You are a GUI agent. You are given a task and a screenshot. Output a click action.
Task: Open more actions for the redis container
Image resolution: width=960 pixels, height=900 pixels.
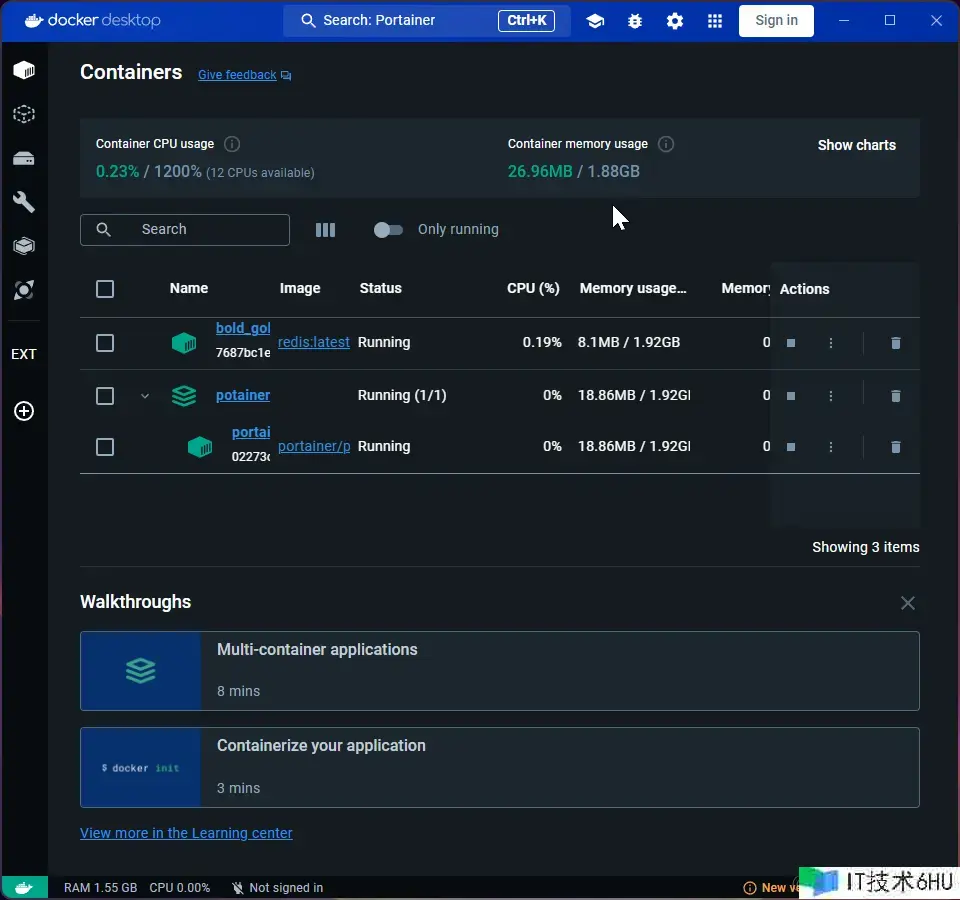[831, 343]
